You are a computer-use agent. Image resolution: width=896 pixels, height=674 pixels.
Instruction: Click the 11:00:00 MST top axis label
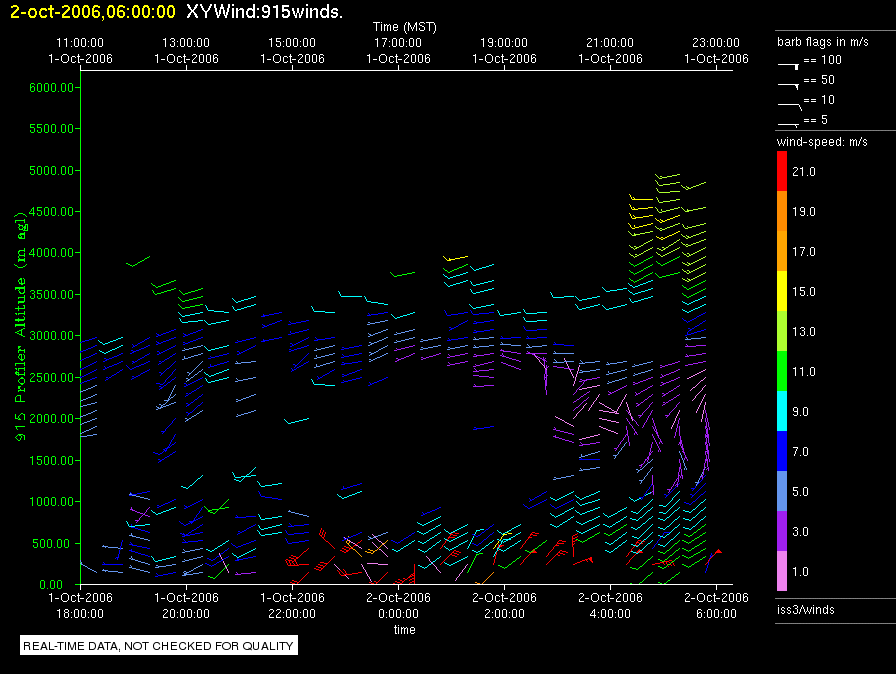[x=80, y=43]
